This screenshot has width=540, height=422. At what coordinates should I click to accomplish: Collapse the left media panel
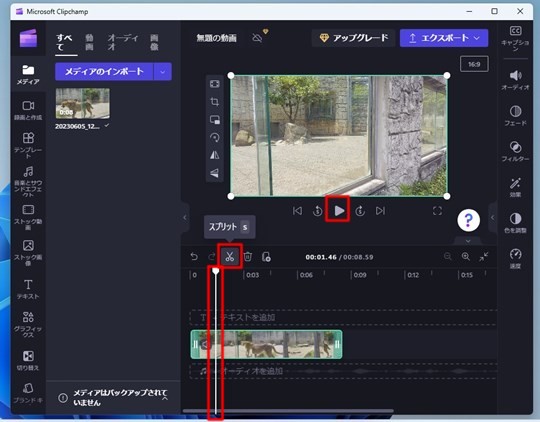click(x=185, y=217)
